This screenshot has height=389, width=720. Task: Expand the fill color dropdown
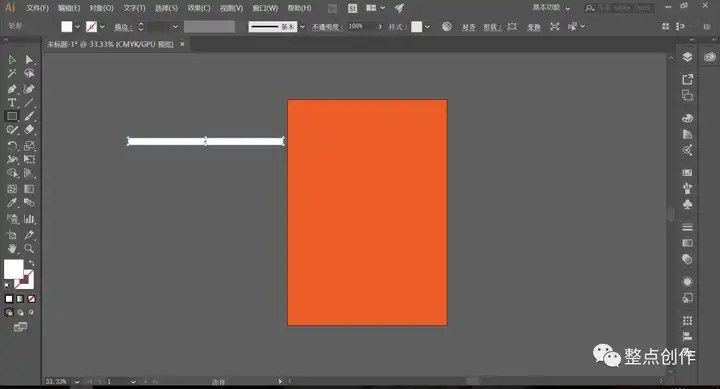(x=77, y=27)
